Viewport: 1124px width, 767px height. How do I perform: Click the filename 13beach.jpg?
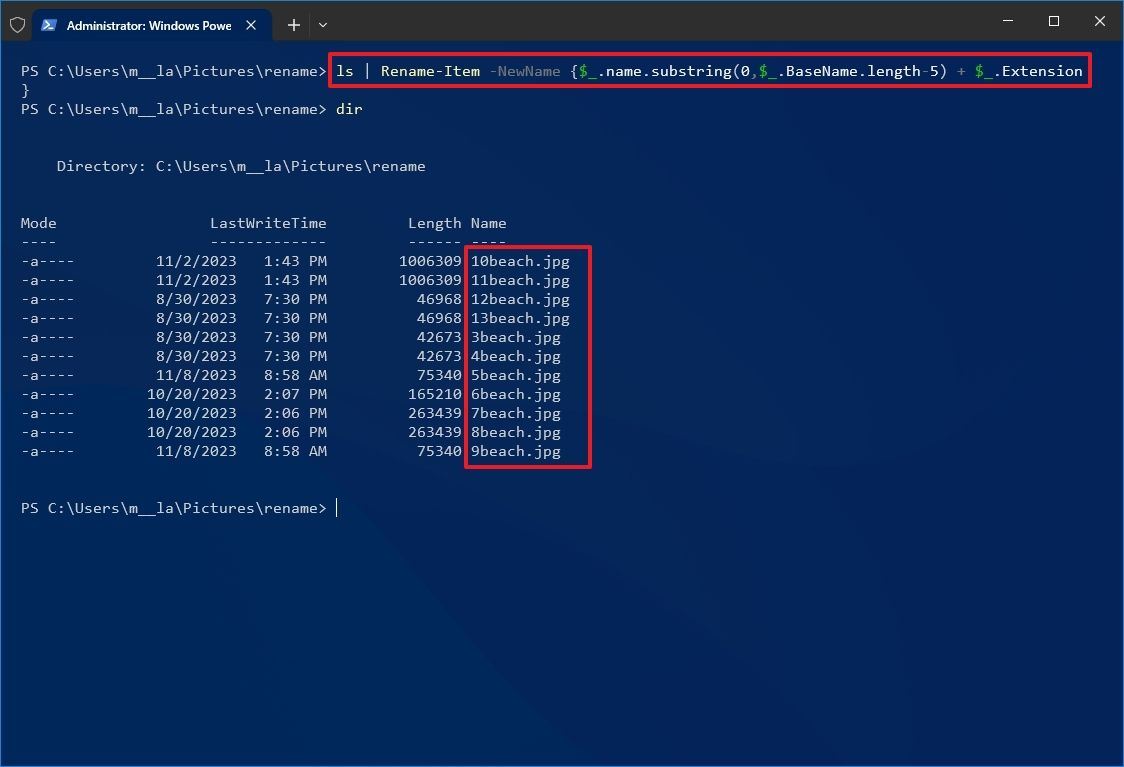tap(519, 318)
